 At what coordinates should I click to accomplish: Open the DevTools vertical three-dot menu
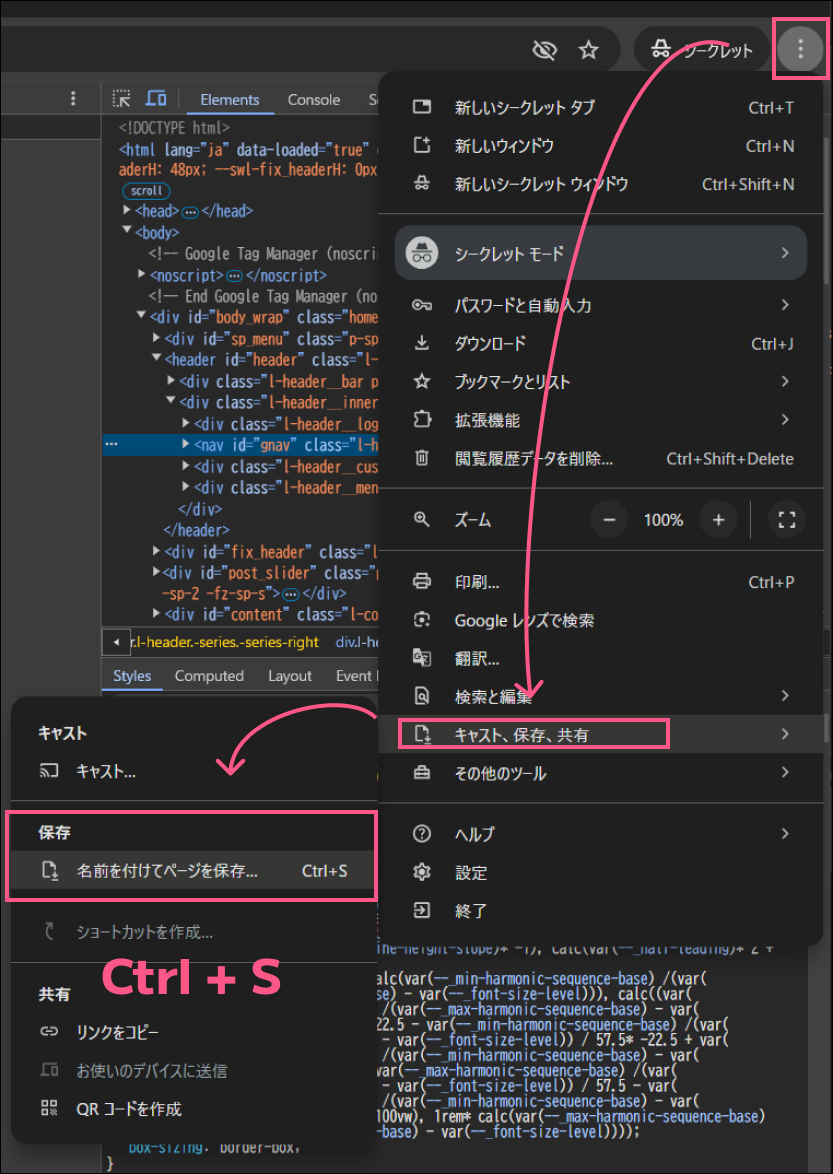coord(73,98)
